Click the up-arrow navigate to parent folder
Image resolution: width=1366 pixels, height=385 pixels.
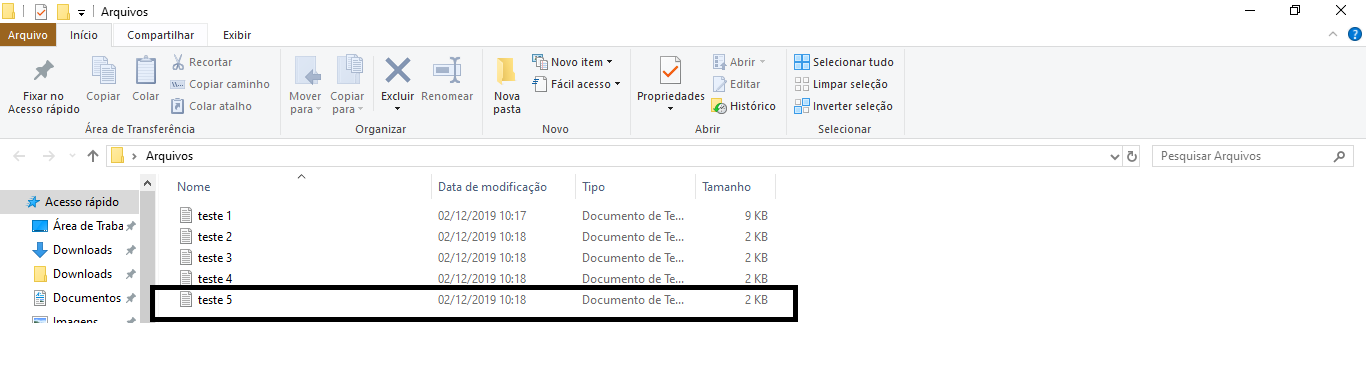point(93,156)
